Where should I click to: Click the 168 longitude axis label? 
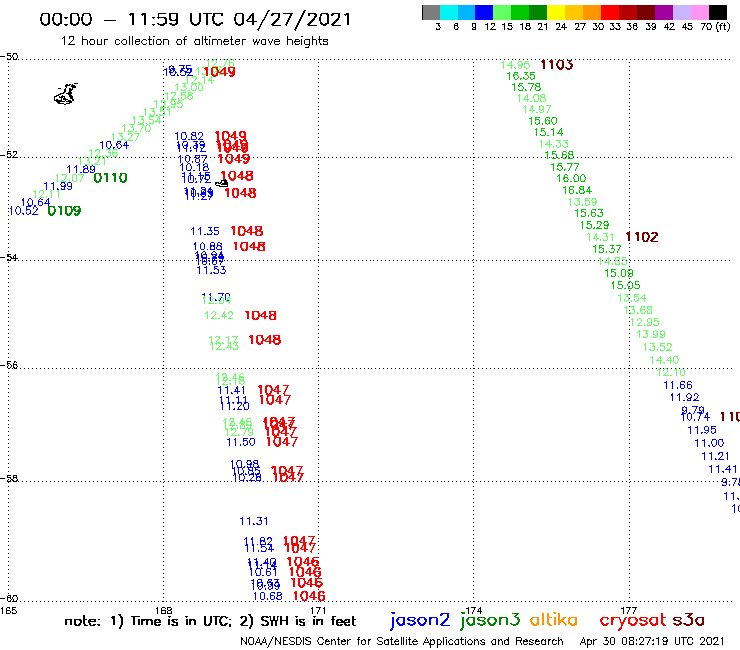pos(164,611)
